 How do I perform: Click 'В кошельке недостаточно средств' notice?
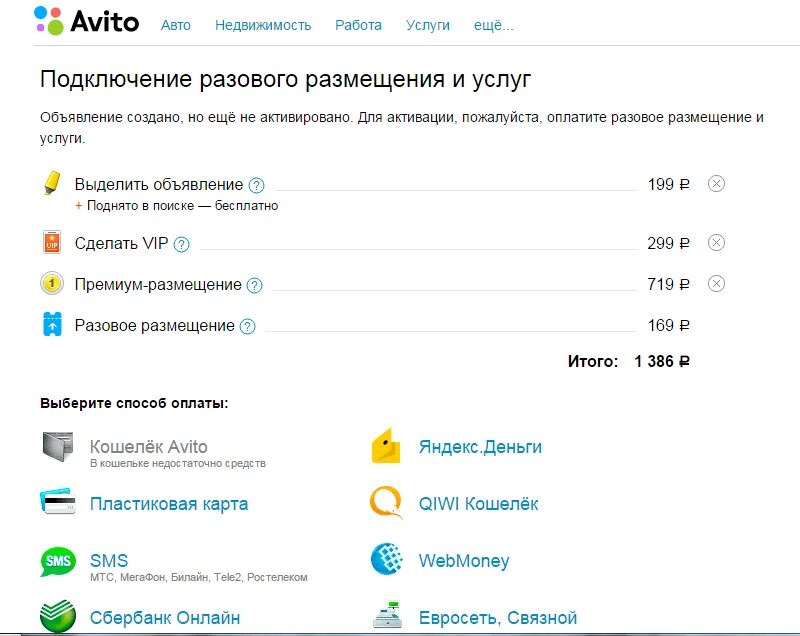[178, 463]
